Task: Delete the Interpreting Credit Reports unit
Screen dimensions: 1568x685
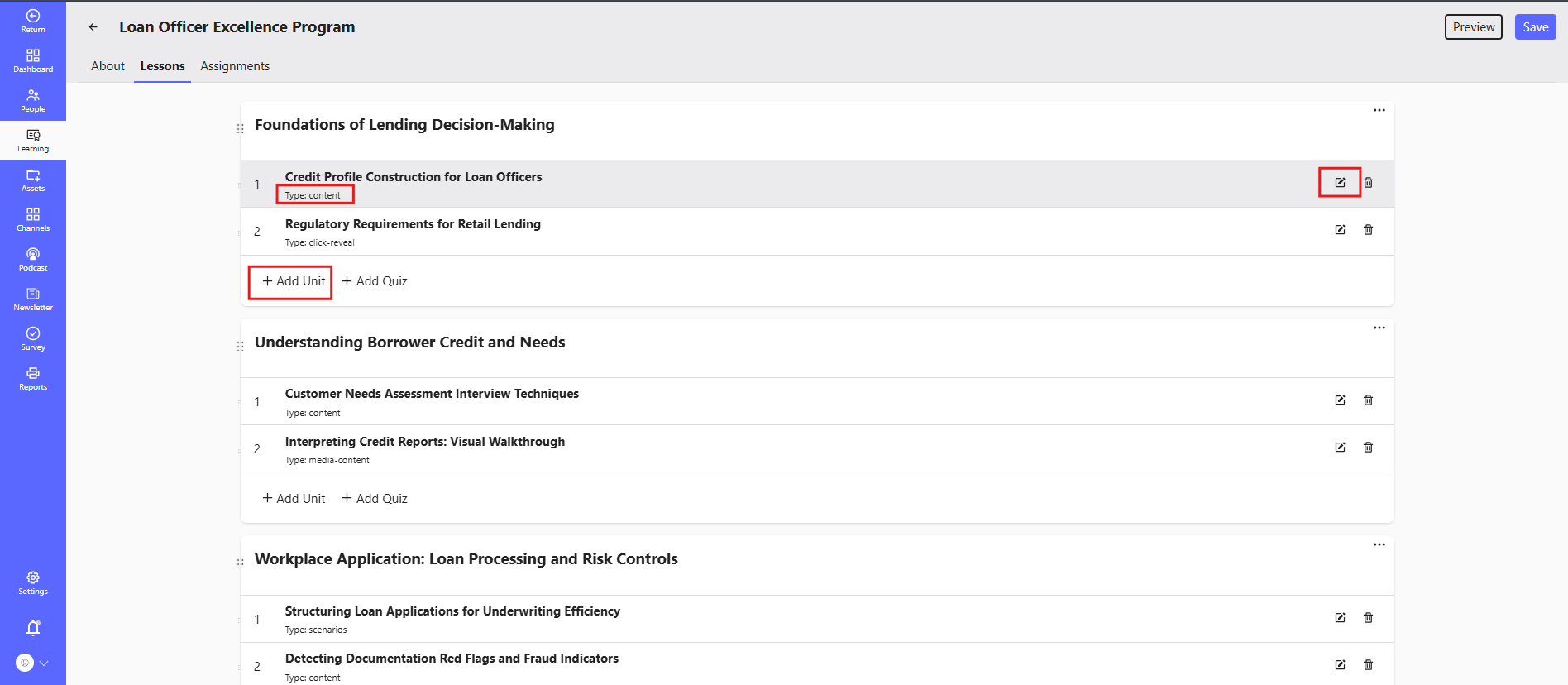Action: pyautogui.click(x=1368, y=447)
